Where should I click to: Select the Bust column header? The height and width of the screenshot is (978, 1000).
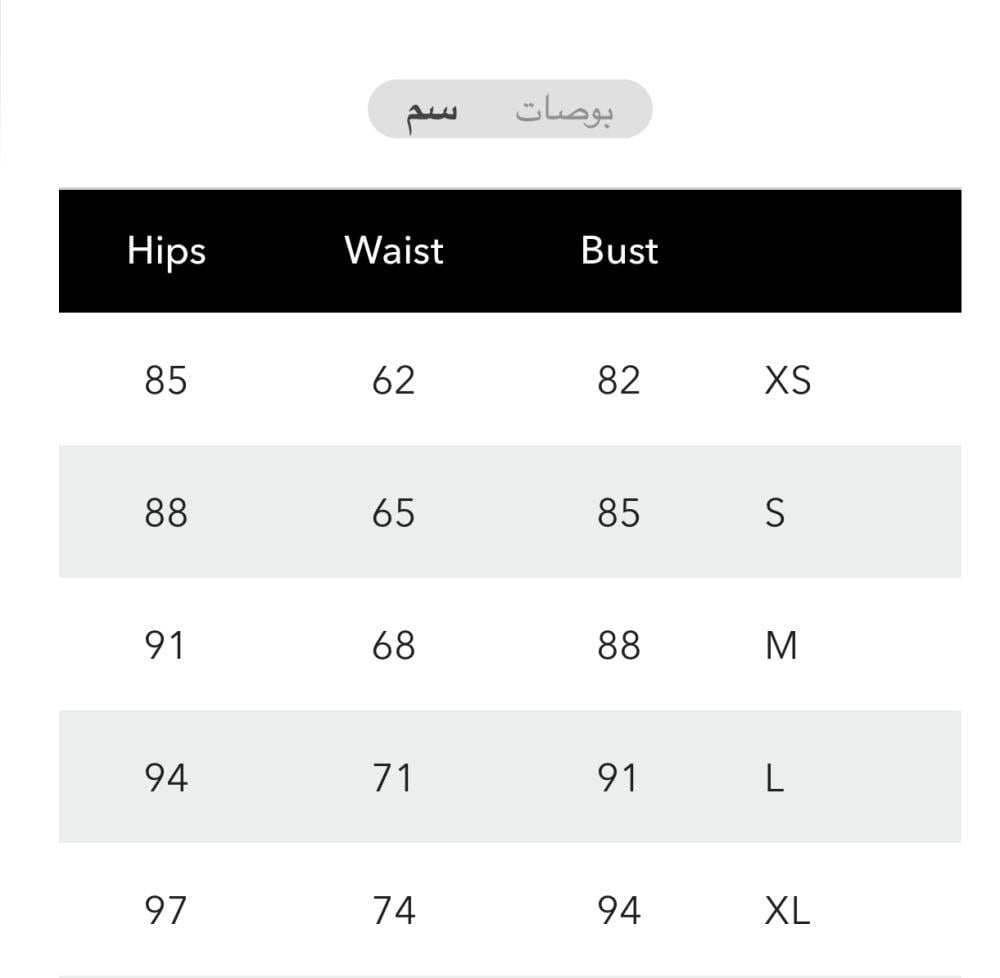point(619,250)
